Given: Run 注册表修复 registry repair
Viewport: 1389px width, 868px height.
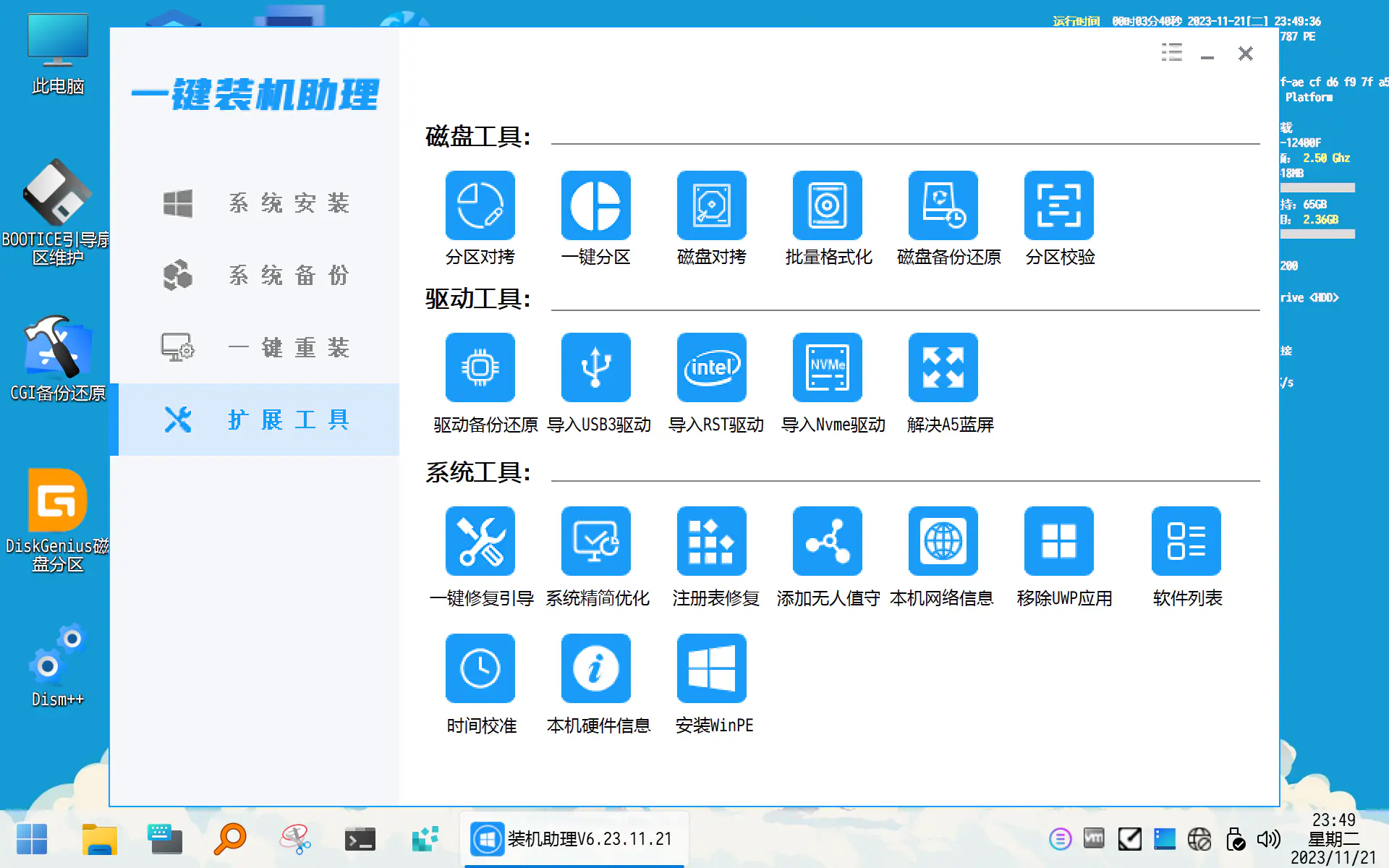Looking at the screenshot, I should tap(711, 540).
